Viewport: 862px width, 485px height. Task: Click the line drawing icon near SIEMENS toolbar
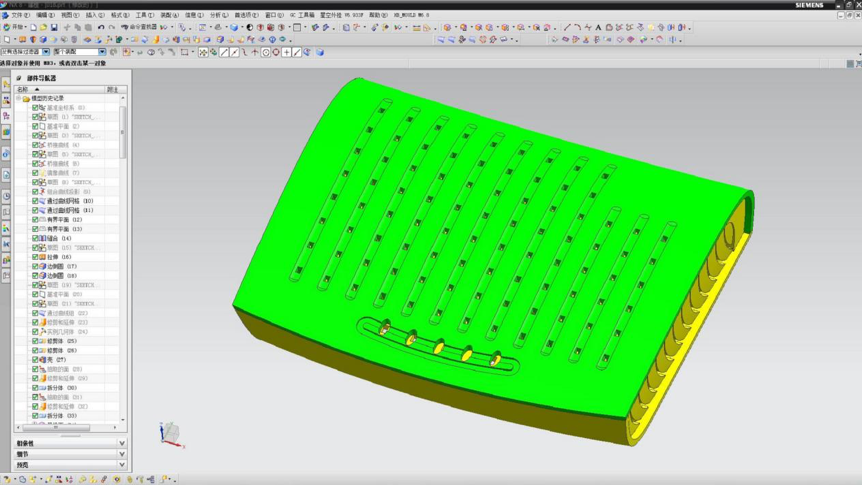tap(567, 27)
